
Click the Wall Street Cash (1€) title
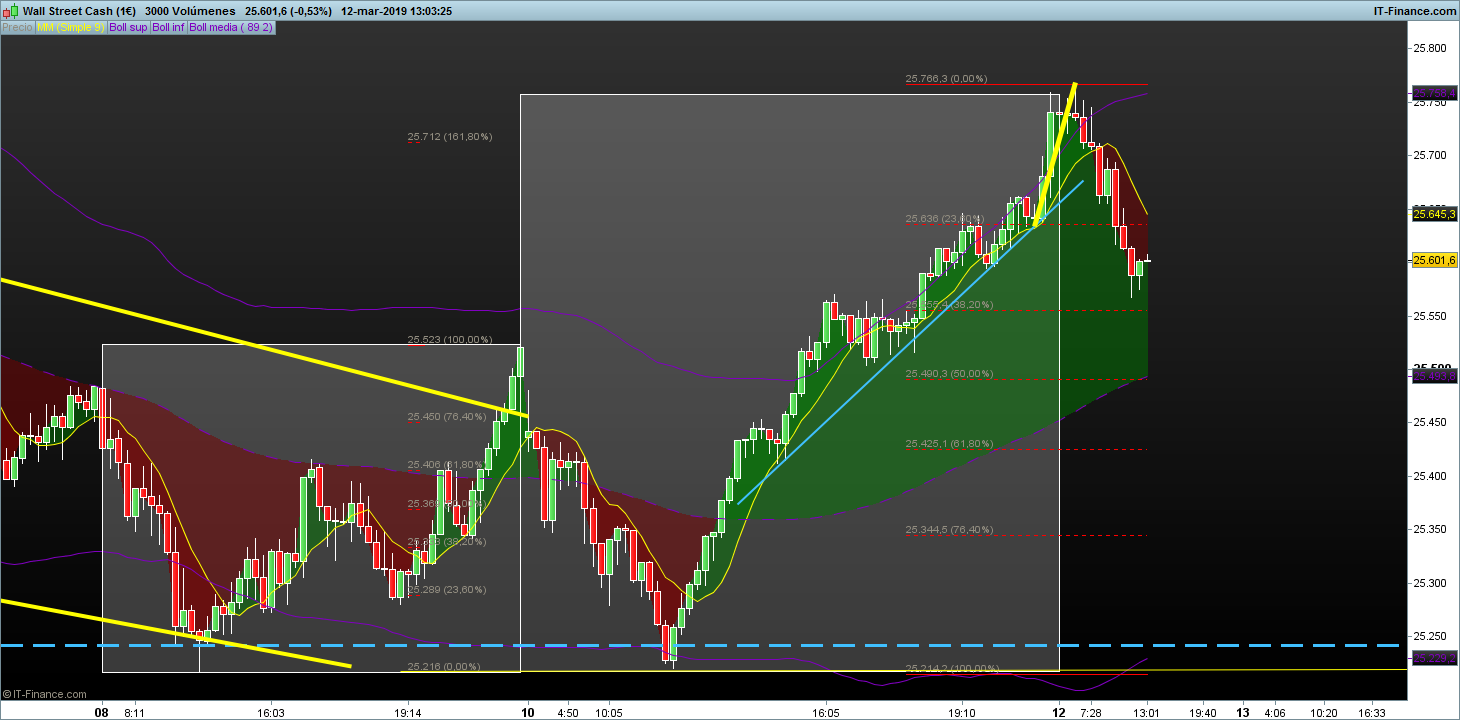[79, 11]
